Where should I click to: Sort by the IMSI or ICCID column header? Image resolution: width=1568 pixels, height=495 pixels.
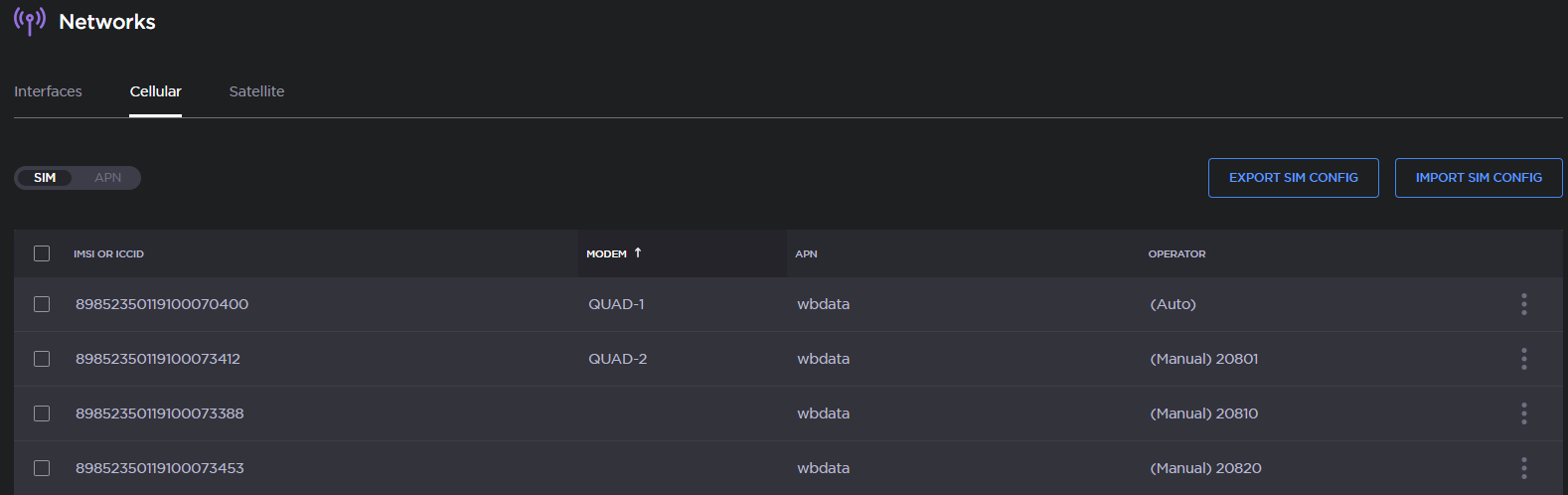[x=108, y=254]
